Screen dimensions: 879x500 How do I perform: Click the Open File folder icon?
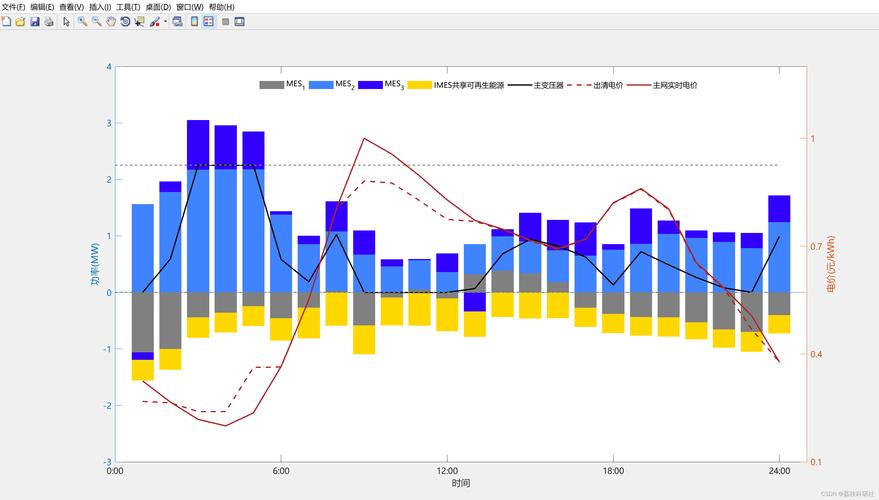coord(20,21)
